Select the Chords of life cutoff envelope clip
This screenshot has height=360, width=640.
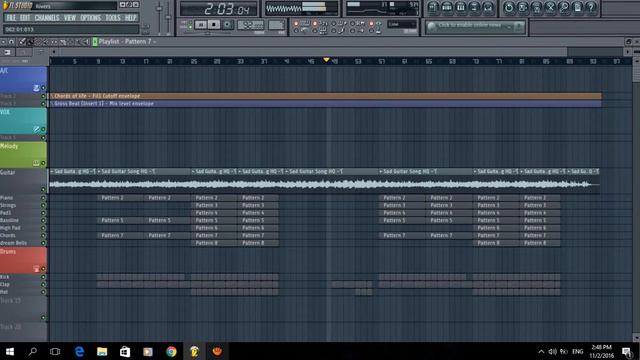[325, 96]
